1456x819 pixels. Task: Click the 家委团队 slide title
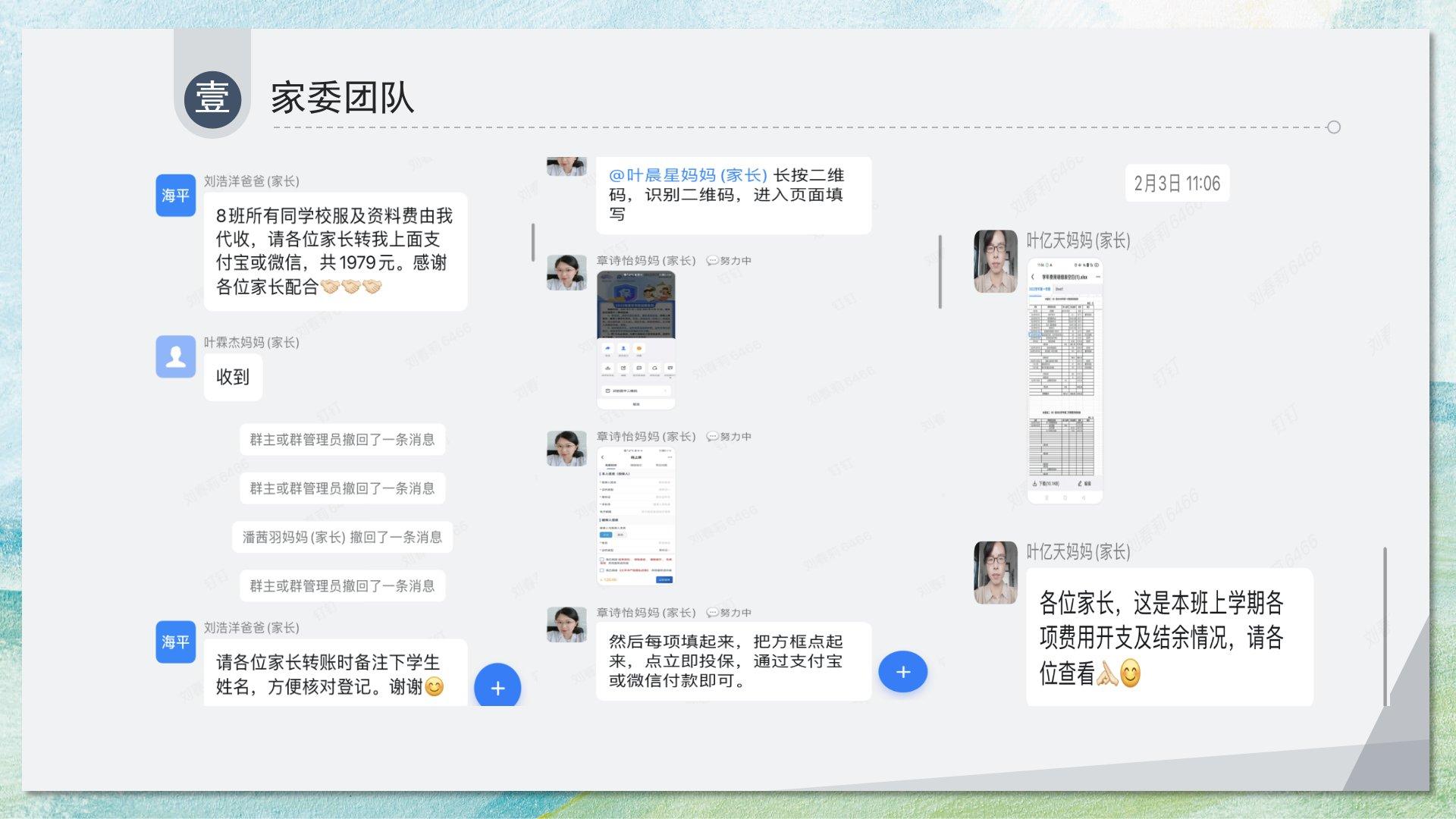click(x=342, y=99)
